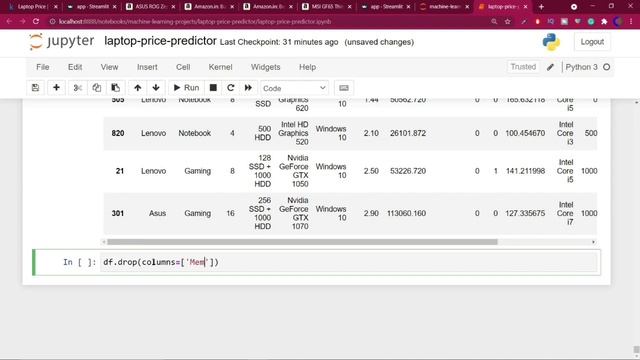This screenshot has height=360, width=640.
Task: Restart kernel and rerun all with the fast-forward icon
Action: 248,88
